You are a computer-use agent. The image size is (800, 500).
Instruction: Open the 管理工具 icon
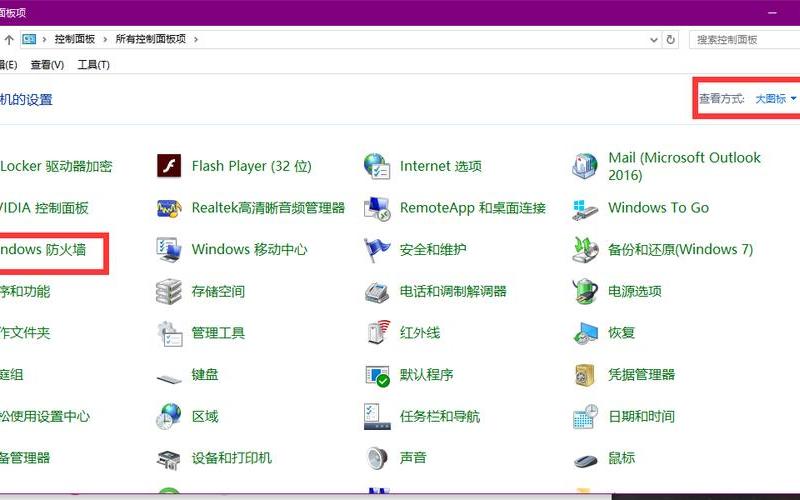pos(169,333)
